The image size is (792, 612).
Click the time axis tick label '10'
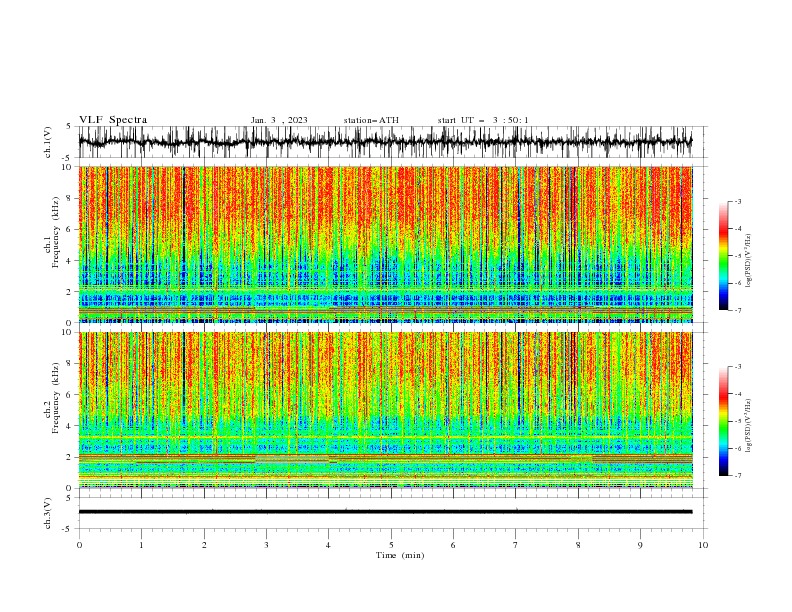pyautogui.click(x=703, y=545)
